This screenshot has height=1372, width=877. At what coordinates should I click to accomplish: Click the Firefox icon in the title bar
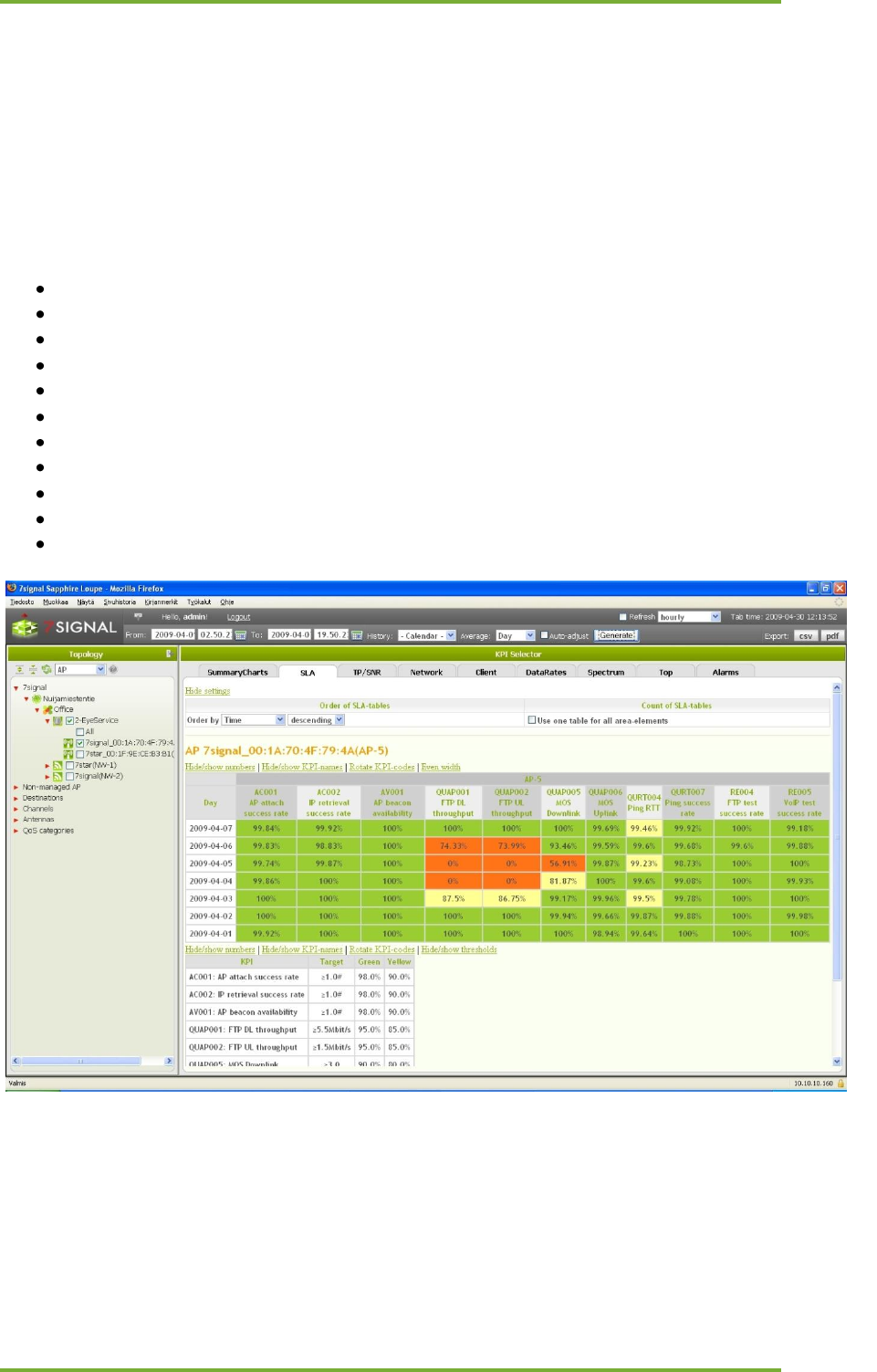[x=12, y=588]
